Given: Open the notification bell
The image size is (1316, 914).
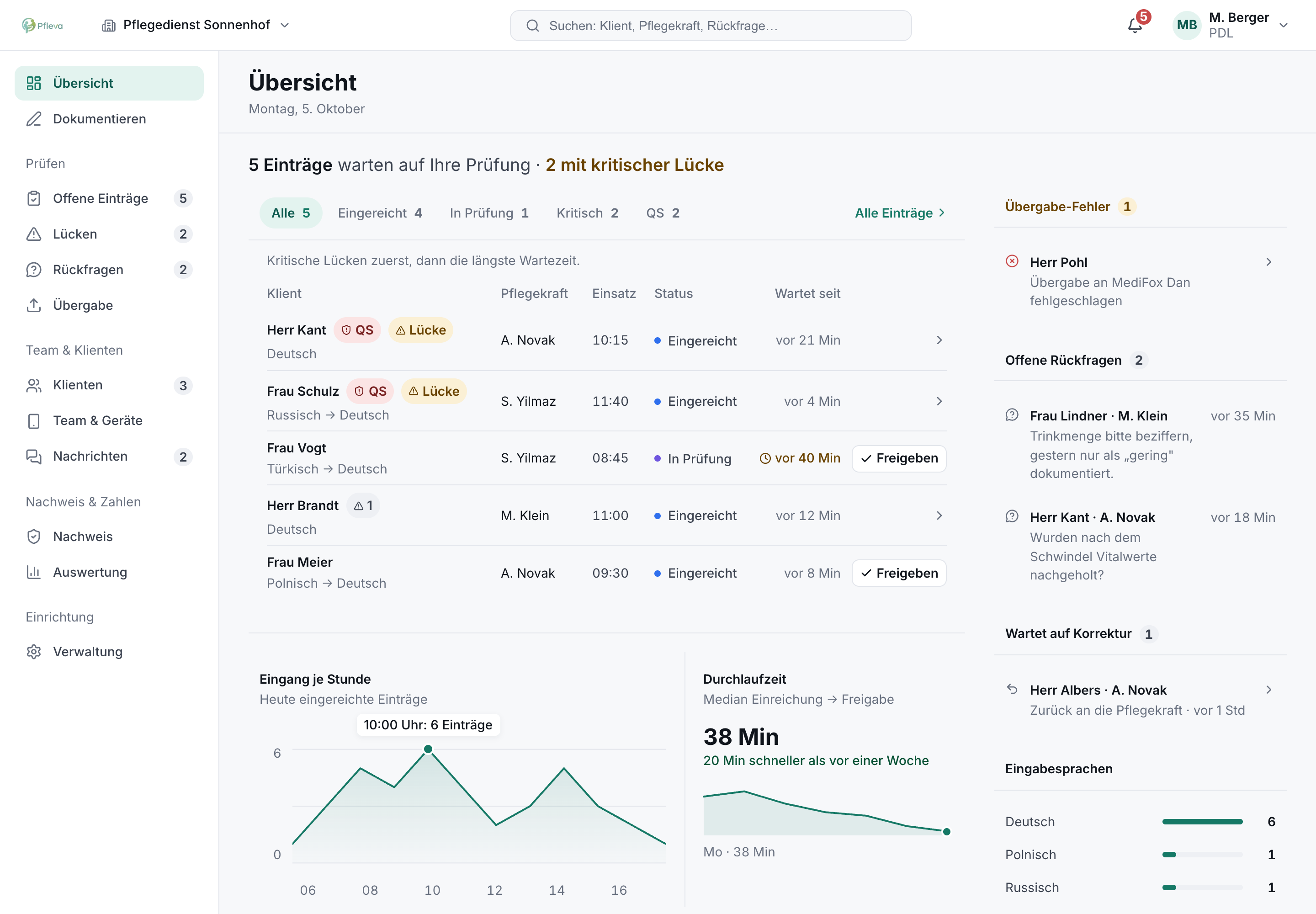Looking at the screenshot, I should tap(1135, 26).
